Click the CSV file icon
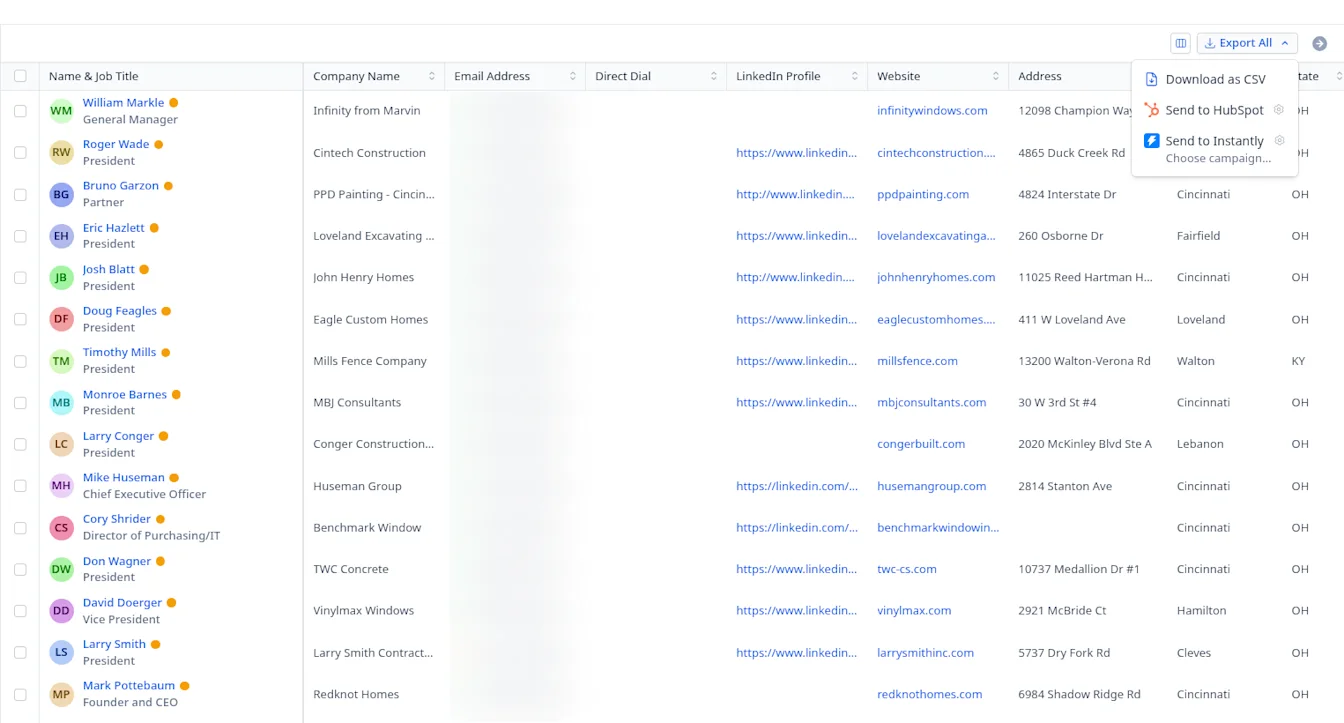This screenshot has width=1344, height=723. pyautogui.click(x=1152, y=79)
